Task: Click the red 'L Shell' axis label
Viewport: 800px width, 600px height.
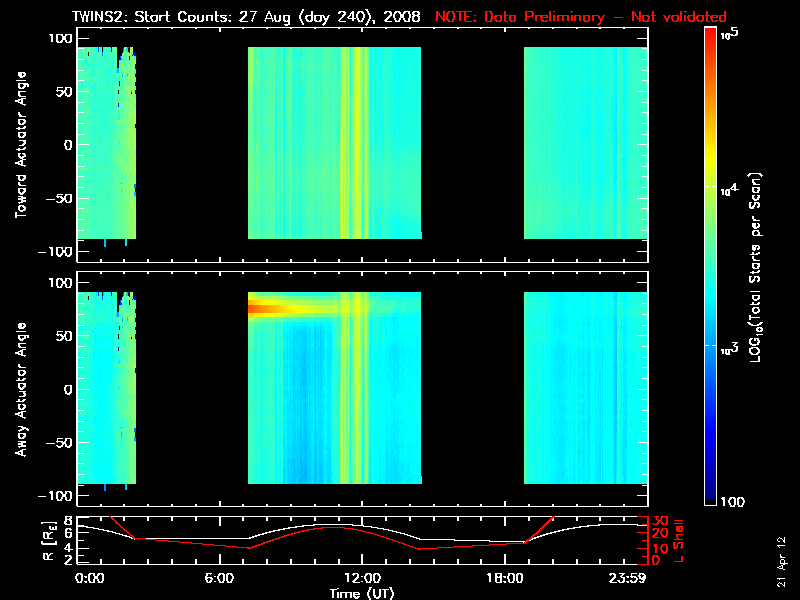Action: (x=679, y=541)
